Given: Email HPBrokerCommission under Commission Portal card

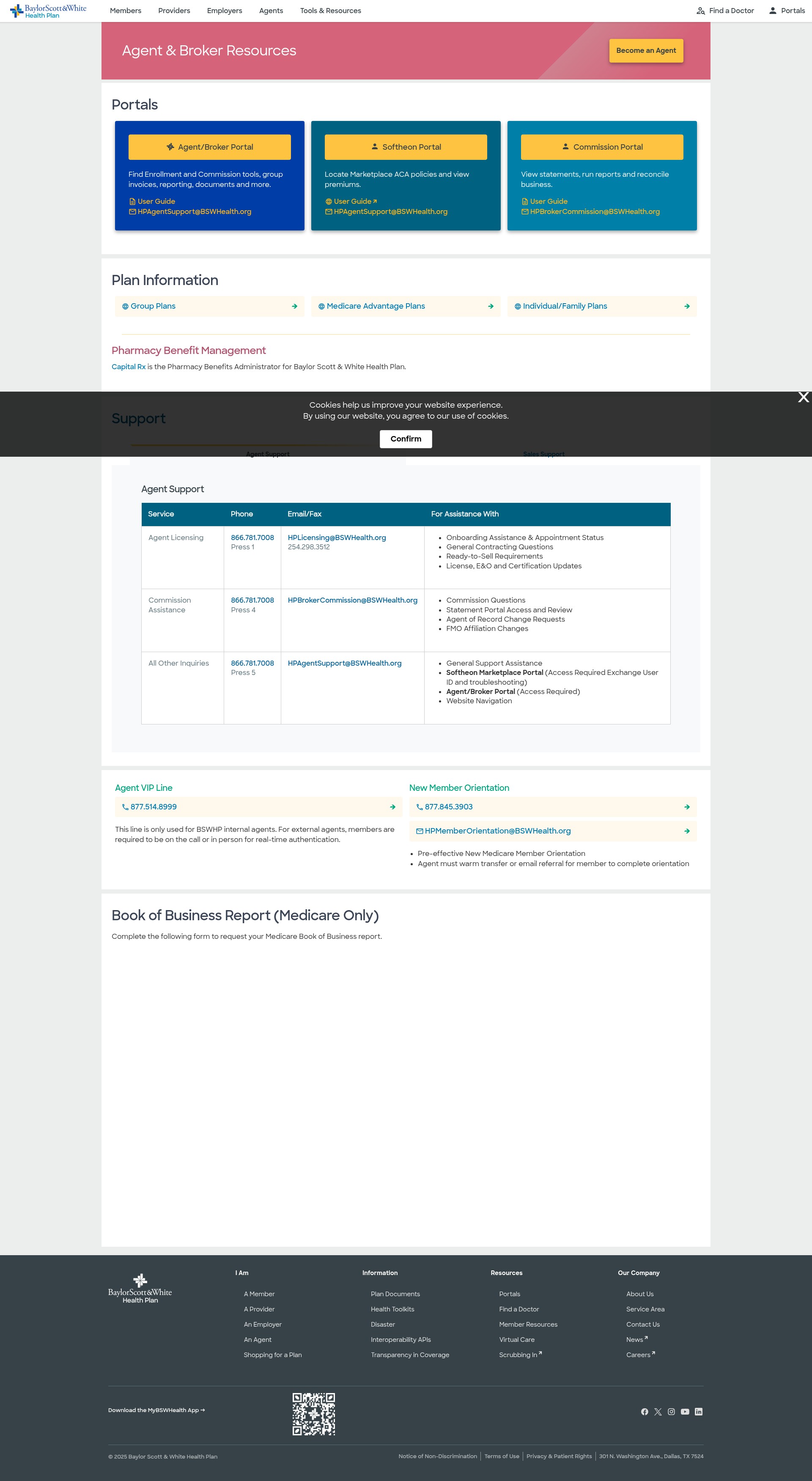Looking at the screenshot, I should [590, 211].
